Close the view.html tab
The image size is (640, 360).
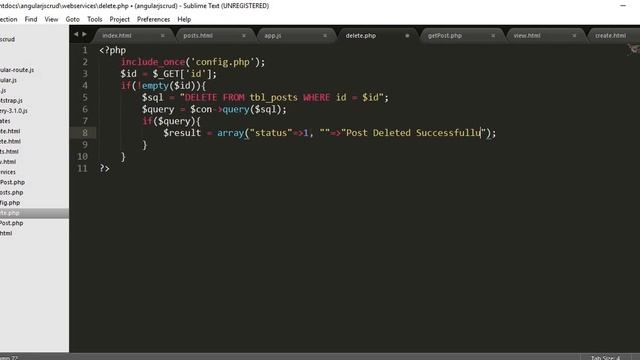[x=574, y=36]
